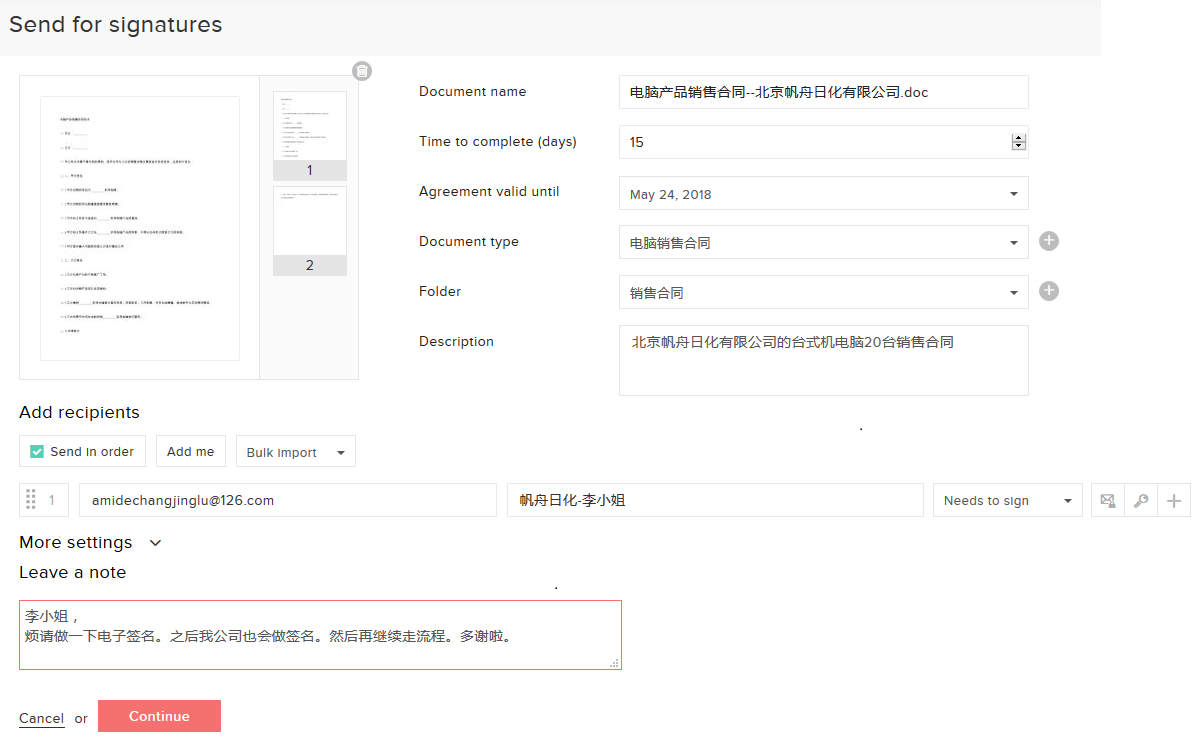Create a new document type via circle plus
Screen dimensions: 1197x740
(1048, 241)
